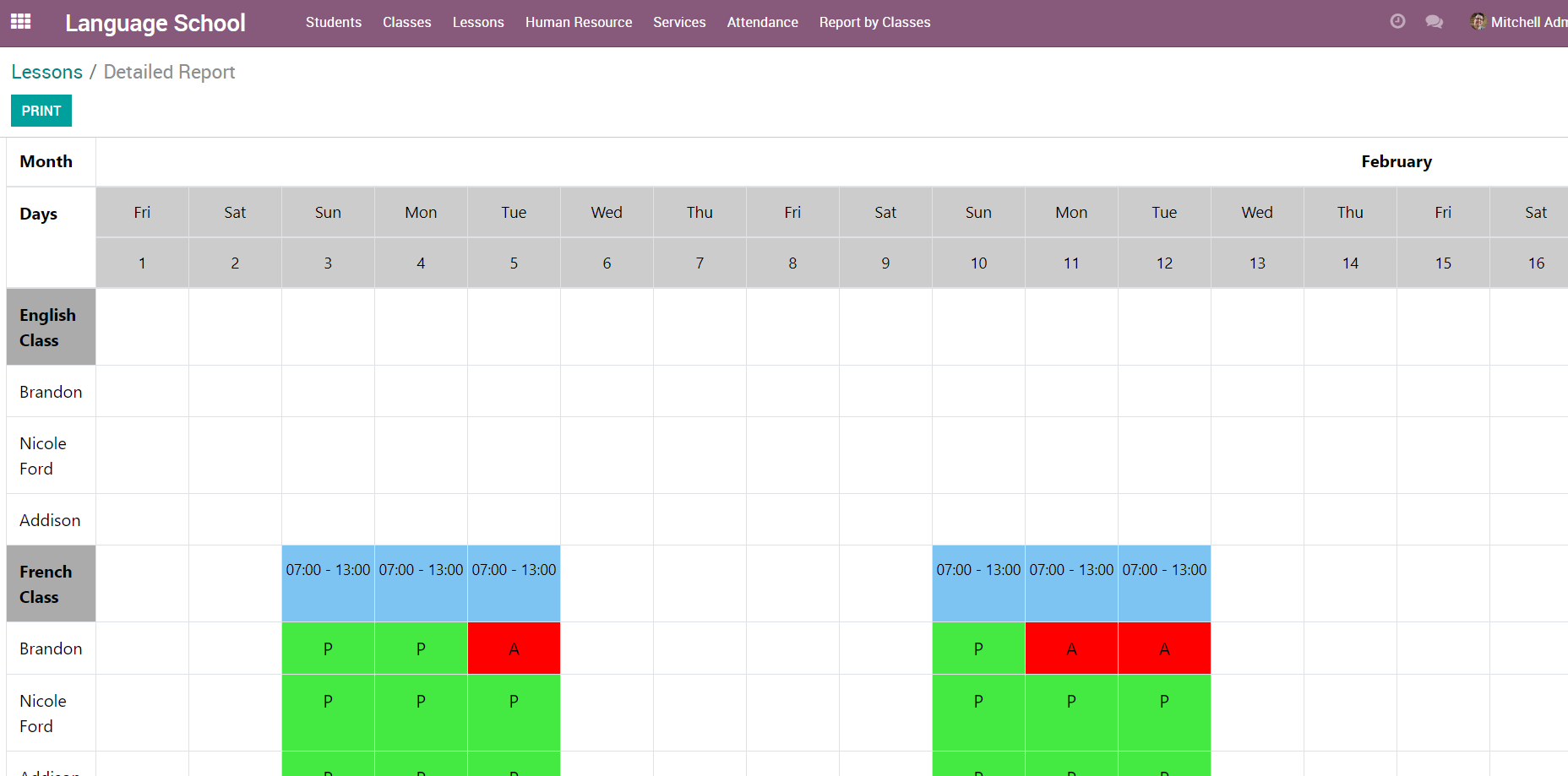Image resolution: width=1568 pixels, height=776 pixels.
Task: Click Mitchell Admin user avatar
Action: tap(1478, 22)
